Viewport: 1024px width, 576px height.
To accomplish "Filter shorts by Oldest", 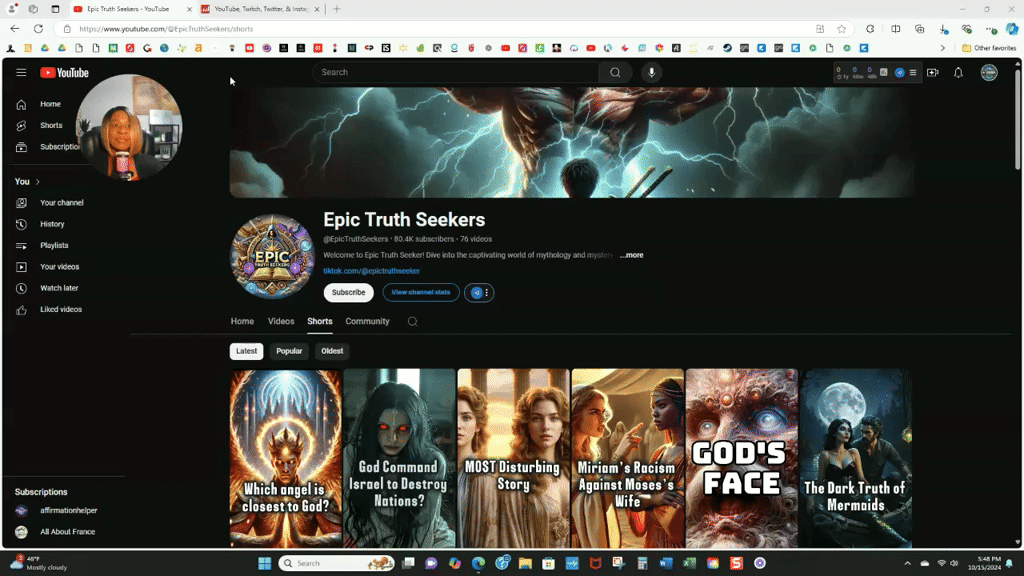I will (x=332, y=351).
